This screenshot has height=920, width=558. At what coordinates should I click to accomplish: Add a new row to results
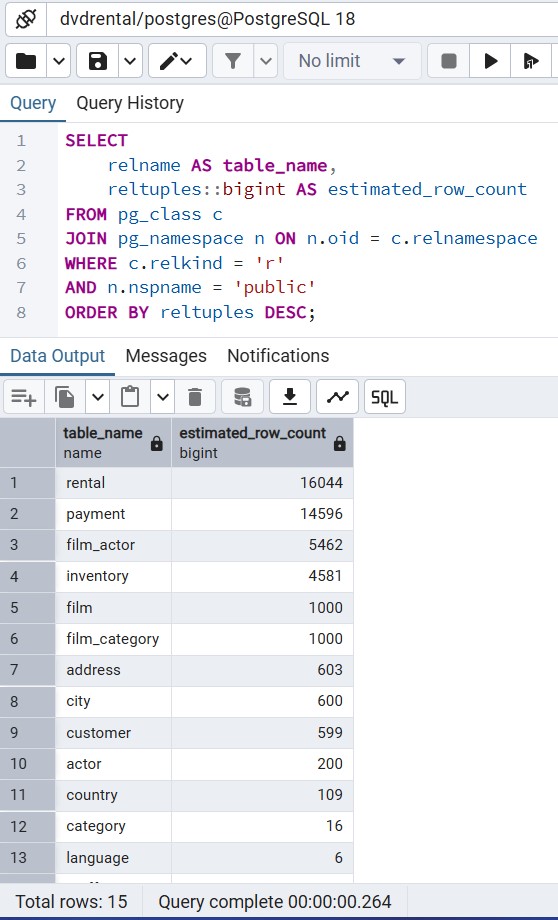[x=24, y=397]
